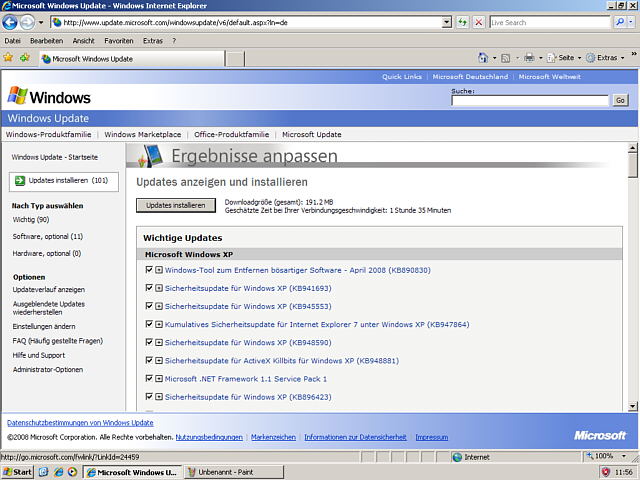640x480 pixels.
Task: Expand details for KB948590 update
Action: 159,342
